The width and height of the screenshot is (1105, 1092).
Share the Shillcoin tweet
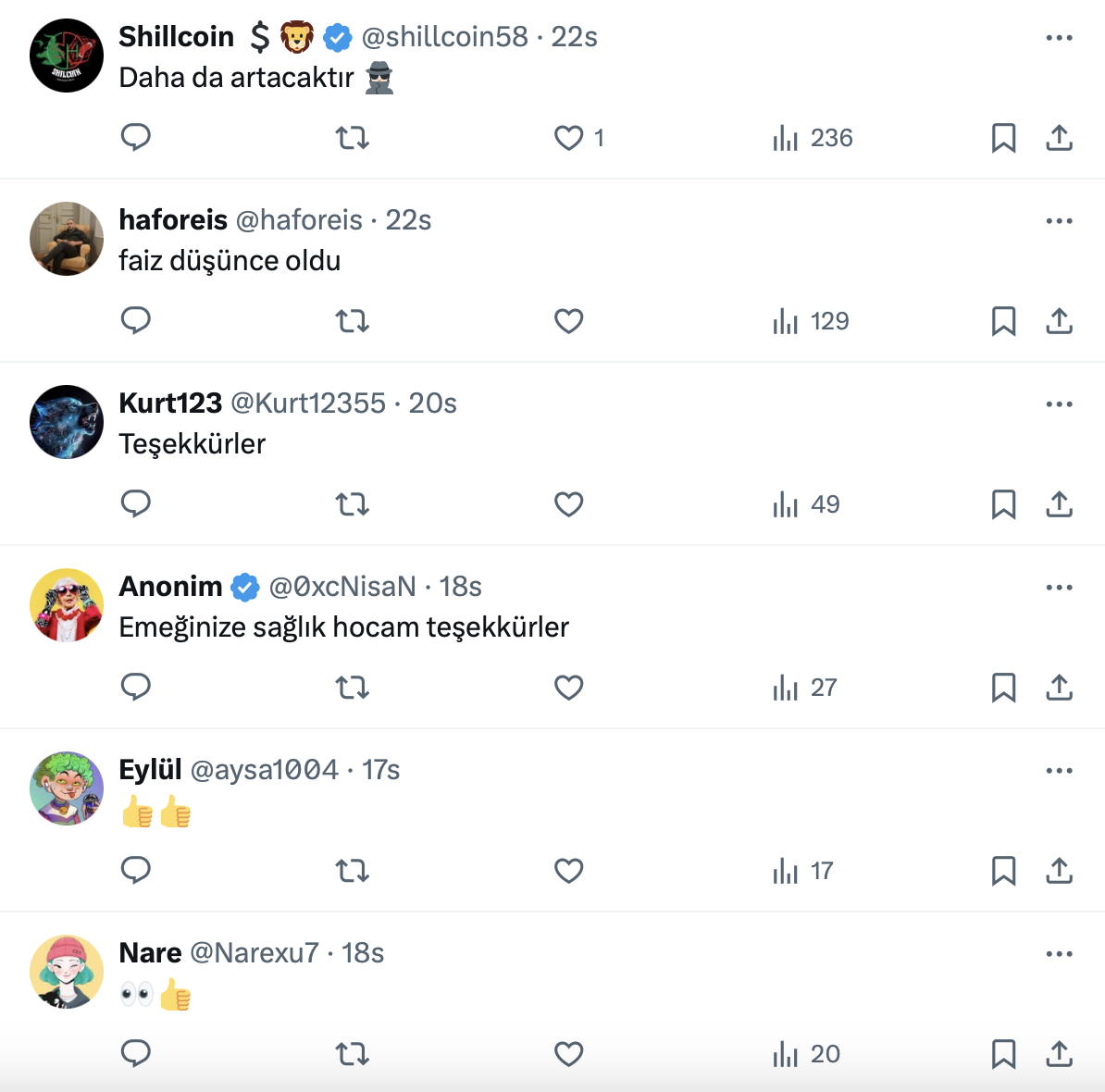pyautogui.click(x=1059, y=138)
